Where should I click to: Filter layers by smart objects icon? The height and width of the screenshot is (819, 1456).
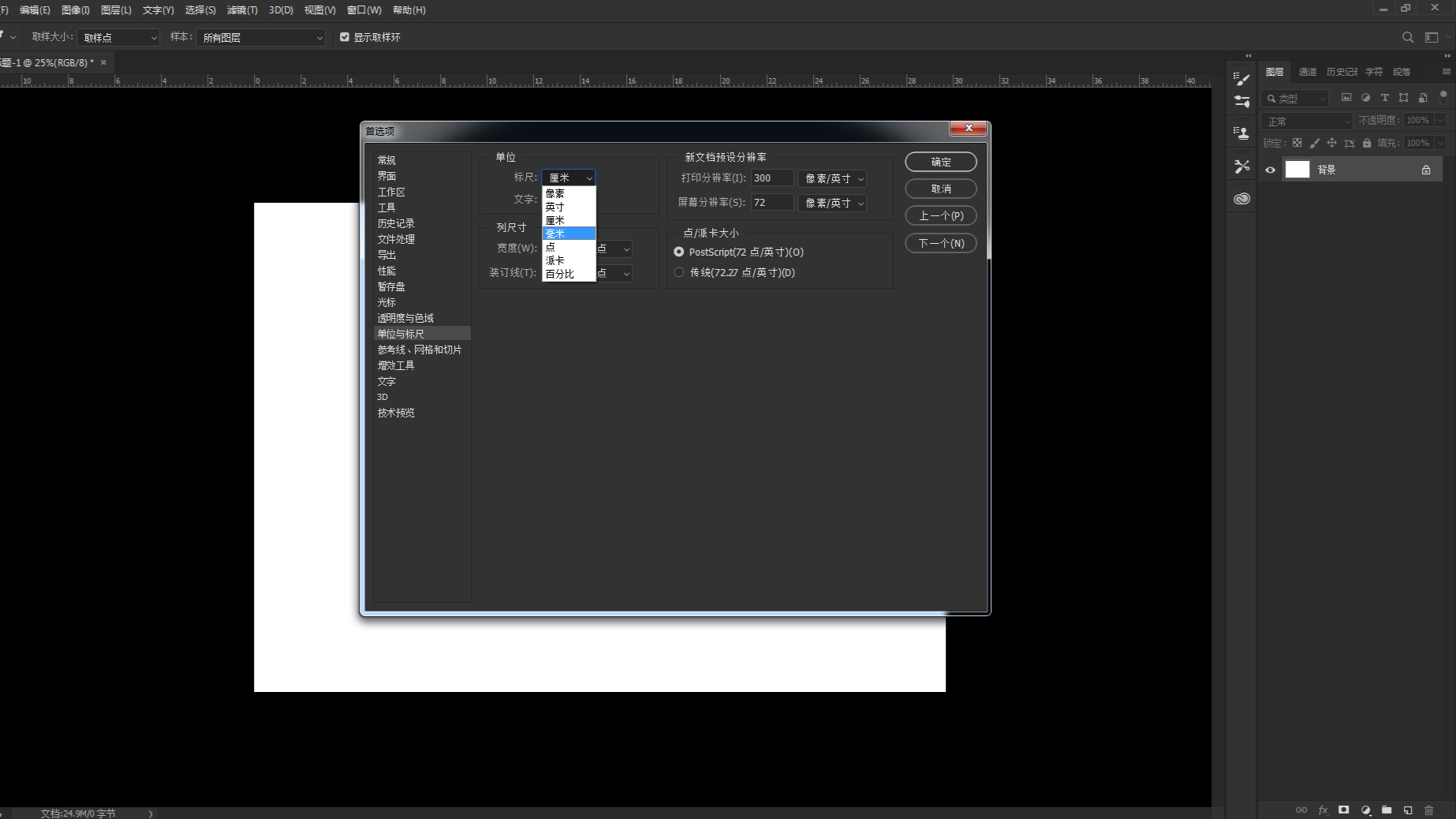click(x=1422, y=98)
